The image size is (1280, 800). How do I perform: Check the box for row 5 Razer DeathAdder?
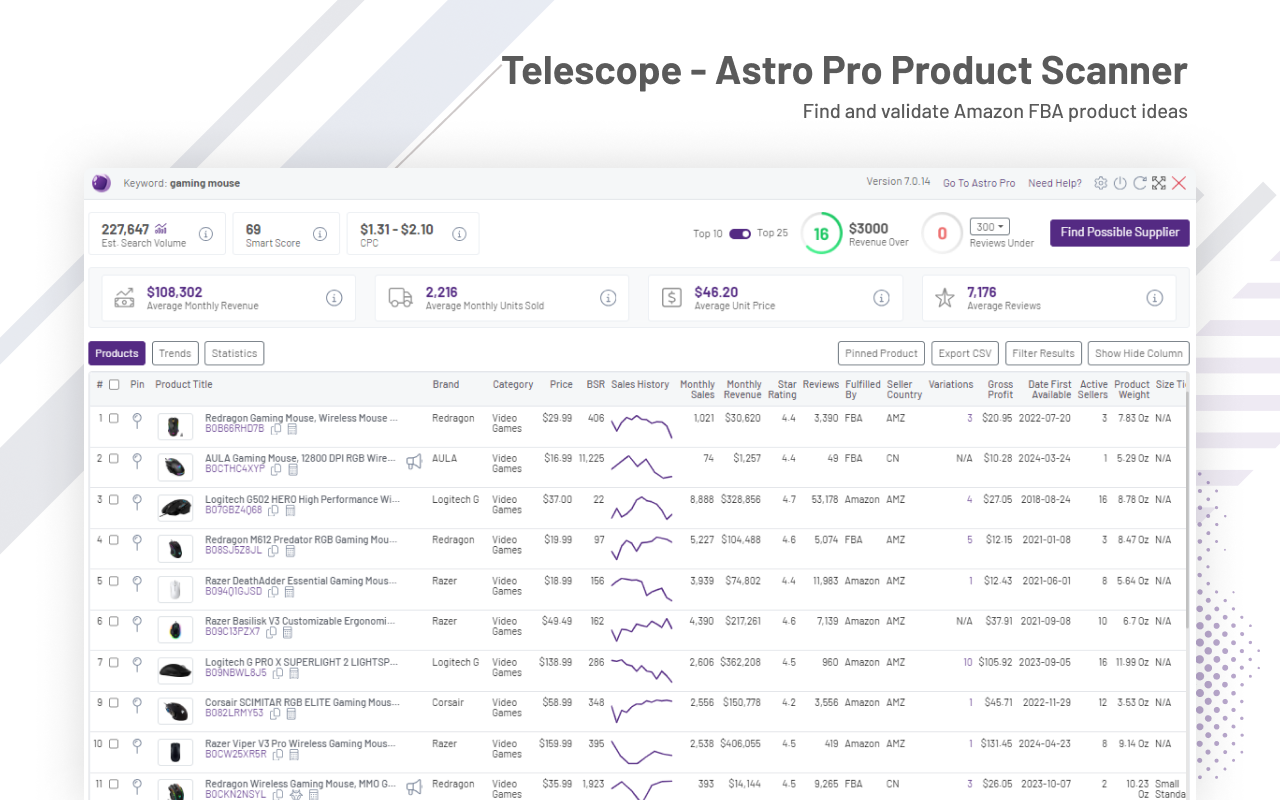(x=114, y=581)
